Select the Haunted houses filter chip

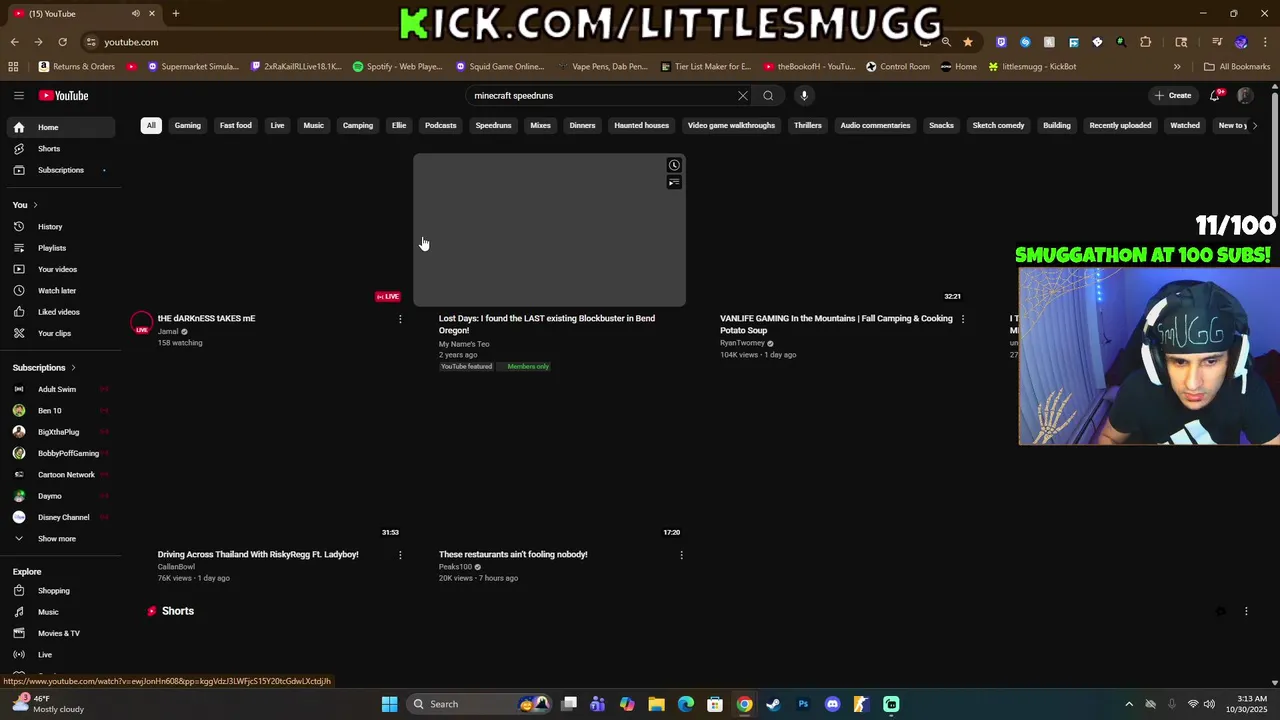(641, 126)
